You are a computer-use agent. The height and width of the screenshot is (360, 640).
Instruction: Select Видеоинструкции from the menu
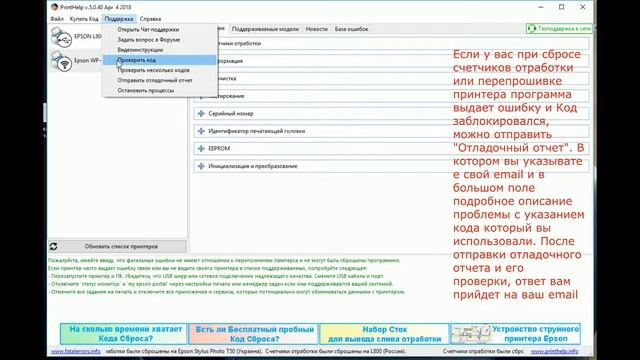pos(160,50)
